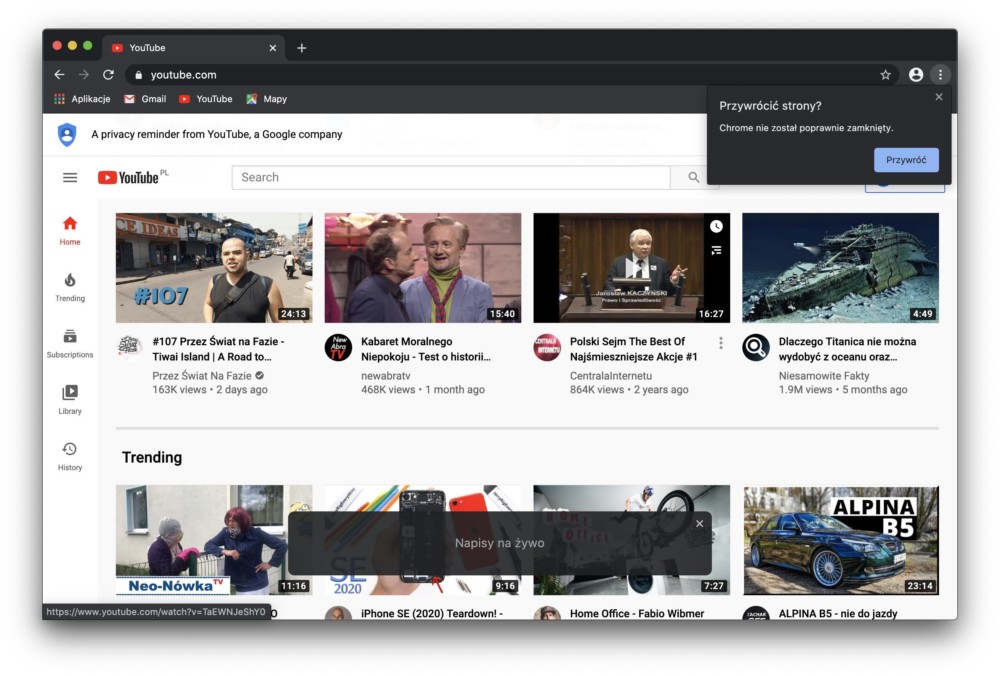Screen dimensions: 1000x676
Task: Open the Mapy bookmark
Action: coord(267,99)
